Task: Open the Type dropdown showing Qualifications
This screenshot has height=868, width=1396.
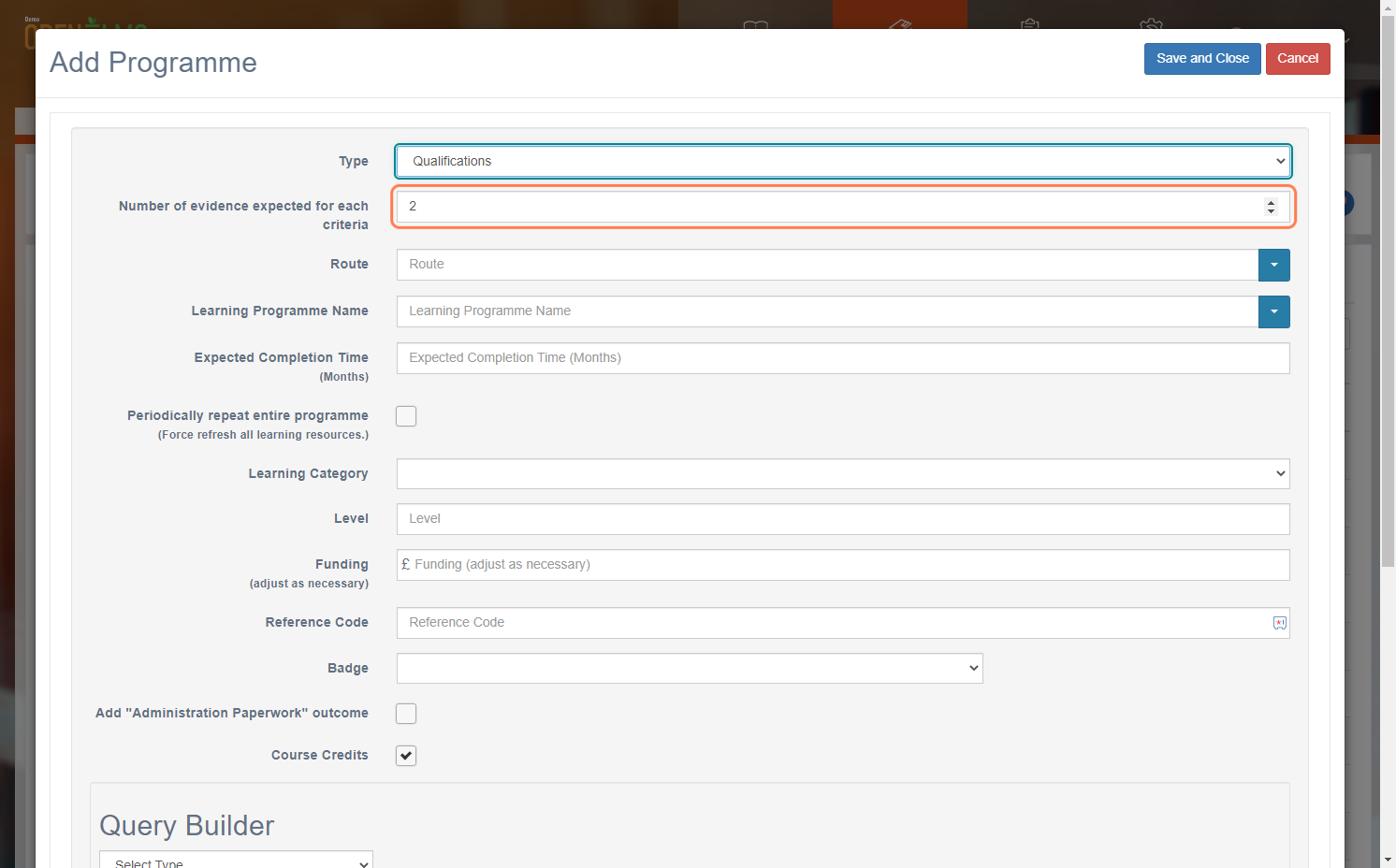Action: 843,161
